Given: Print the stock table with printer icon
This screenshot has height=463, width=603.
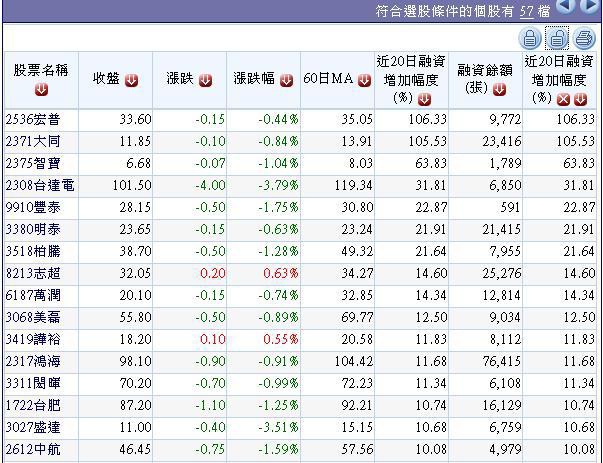Looking at the screenshot, I should (x=584, y=38).
